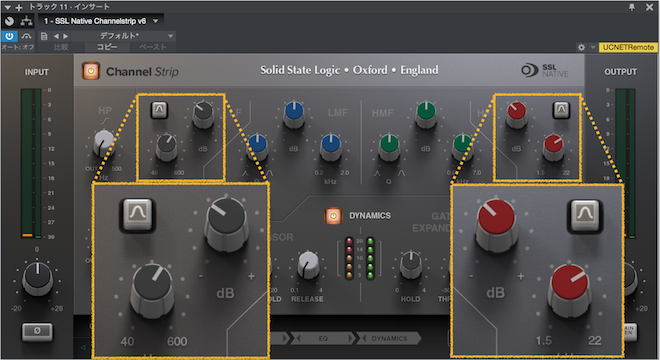Expand the arrow next to the gear
This screenshot has height=360, width=660.
(593, 48)
